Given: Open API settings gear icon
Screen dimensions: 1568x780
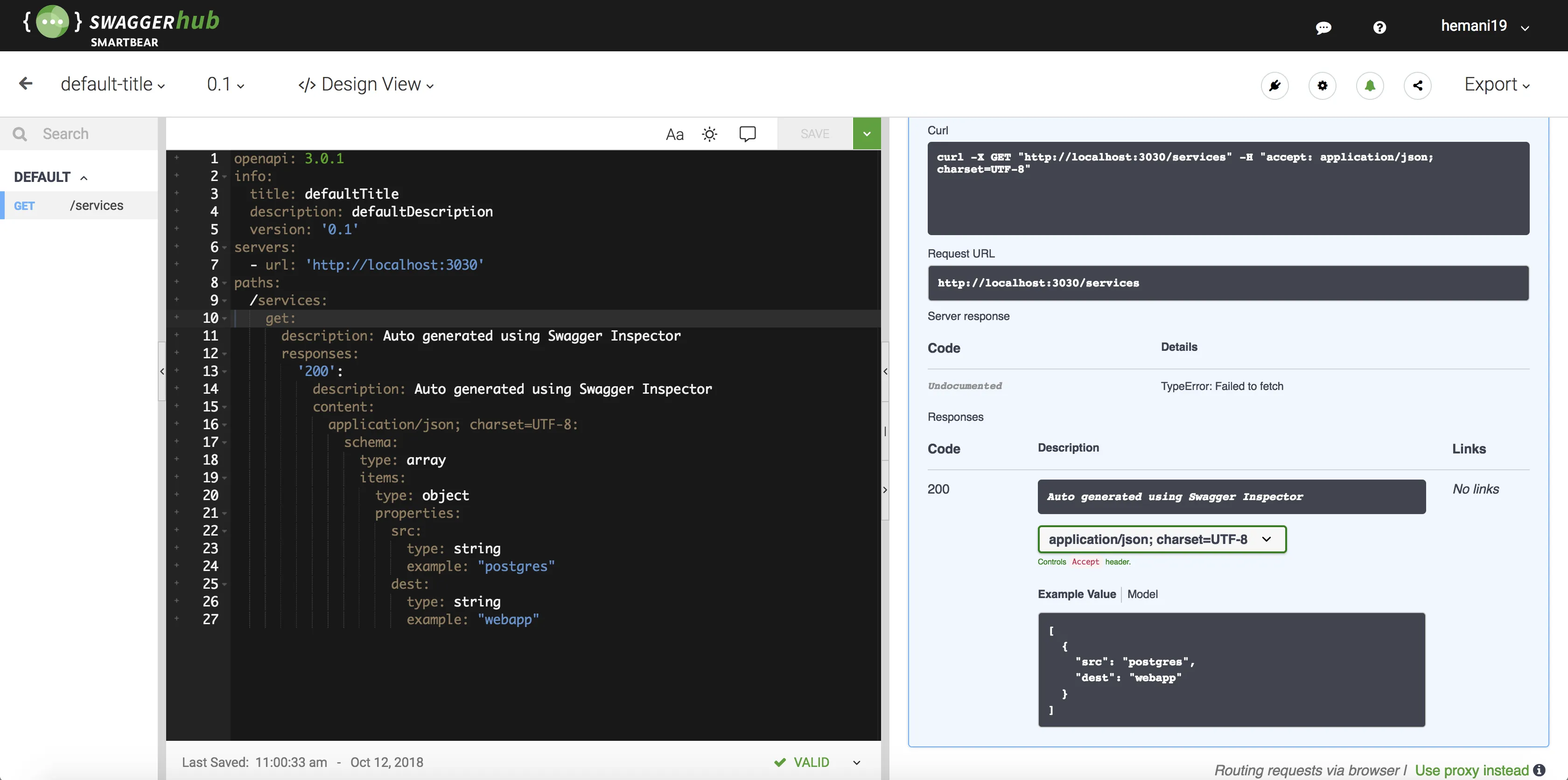Looking at the screenshot, I should click(1322, 85).
